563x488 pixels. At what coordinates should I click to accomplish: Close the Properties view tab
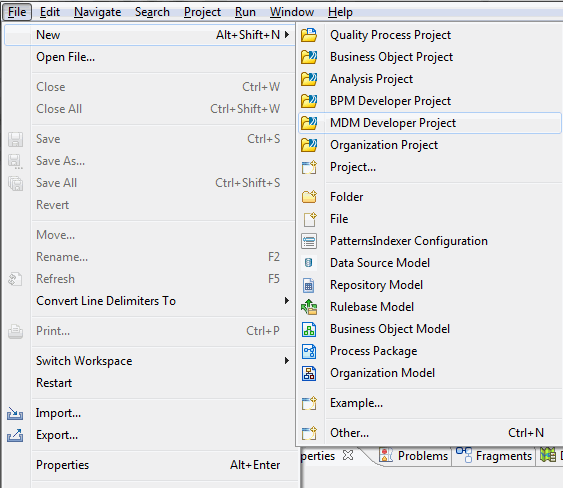pos(348,455)
